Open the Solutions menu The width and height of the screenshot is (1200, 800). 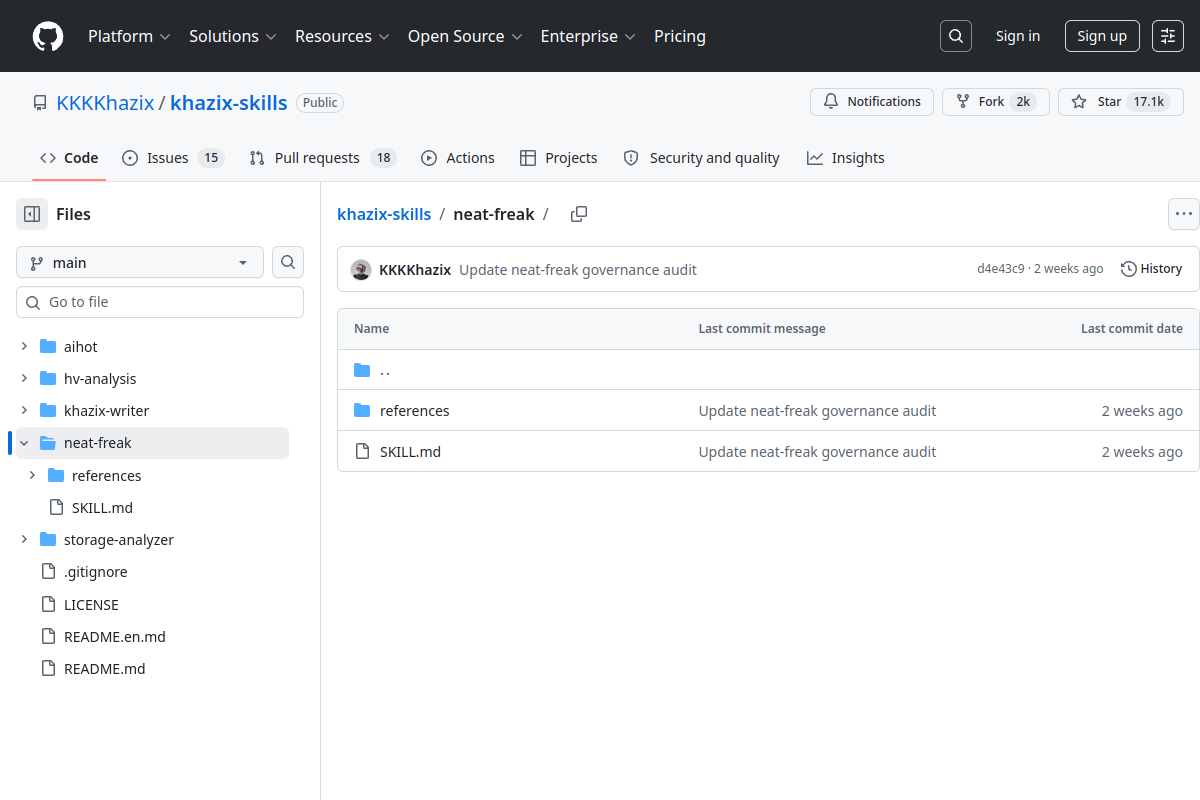pos(232,36)
